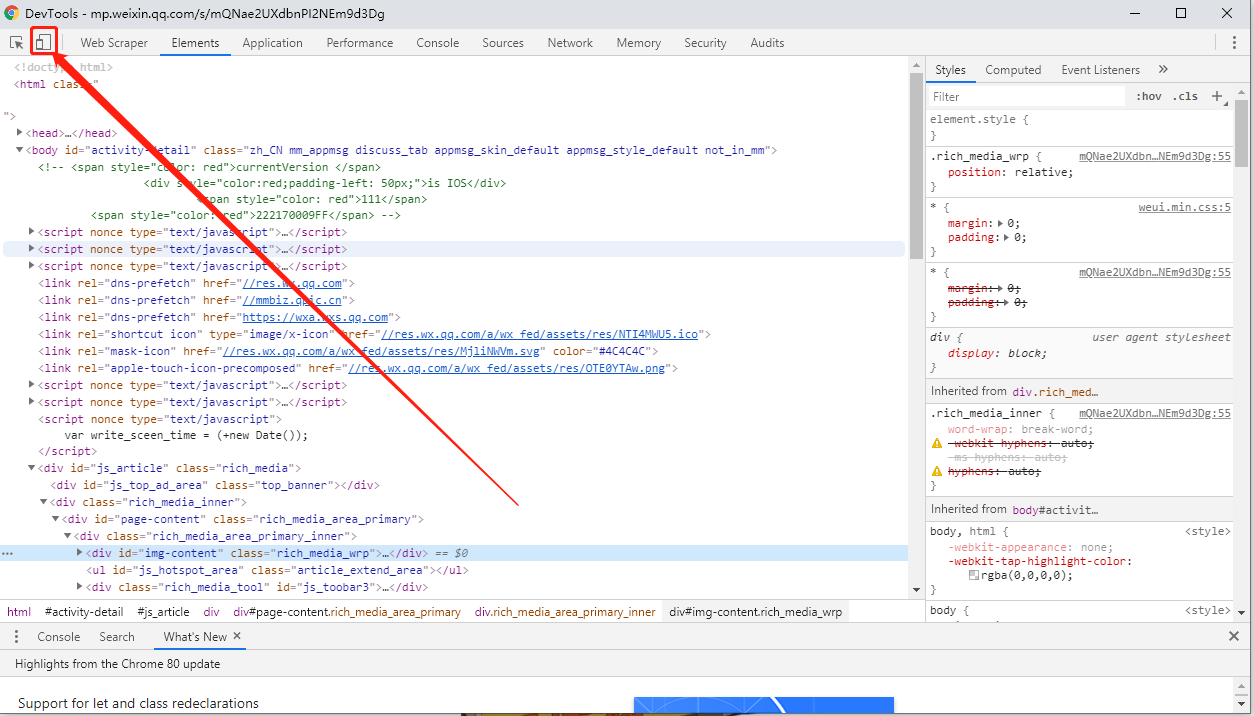Screen dimensions: 1254x716
Task: Select the inspect element picker icon
Action: tap(17, 43)
